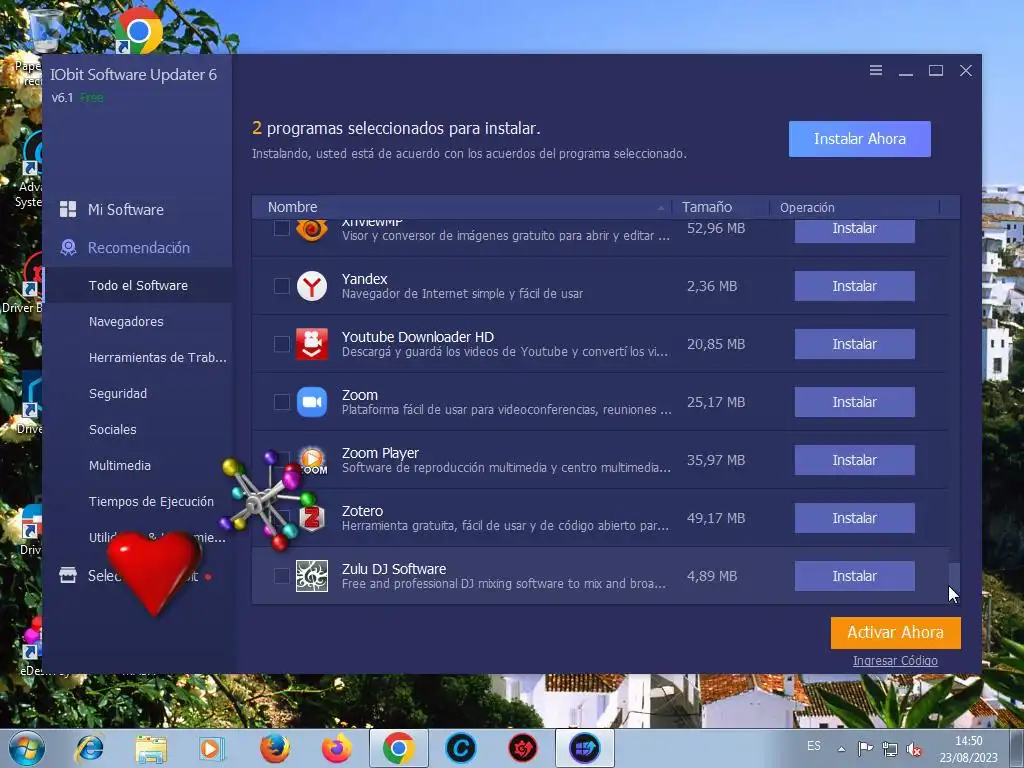Install Zoom Player
The image size is (1024, 768).
coord(854,460)
